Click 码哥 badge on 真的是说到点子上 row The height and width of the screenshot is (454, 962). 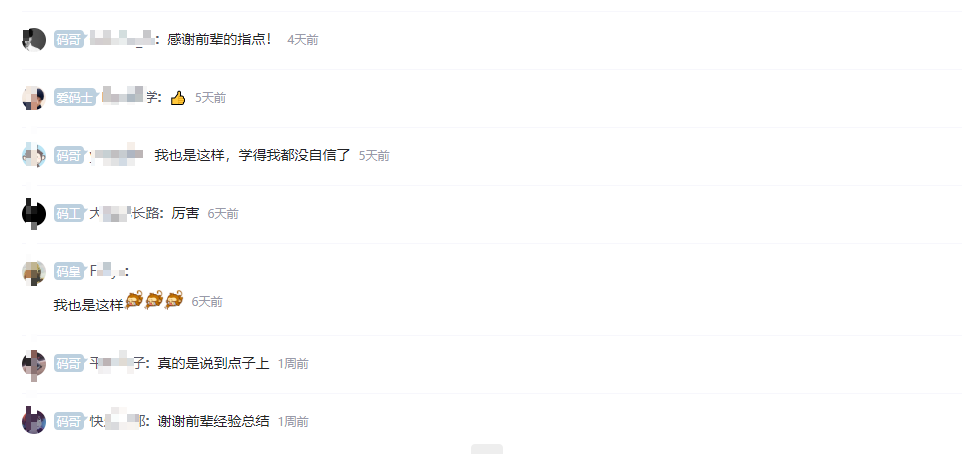tap(69, 363)
